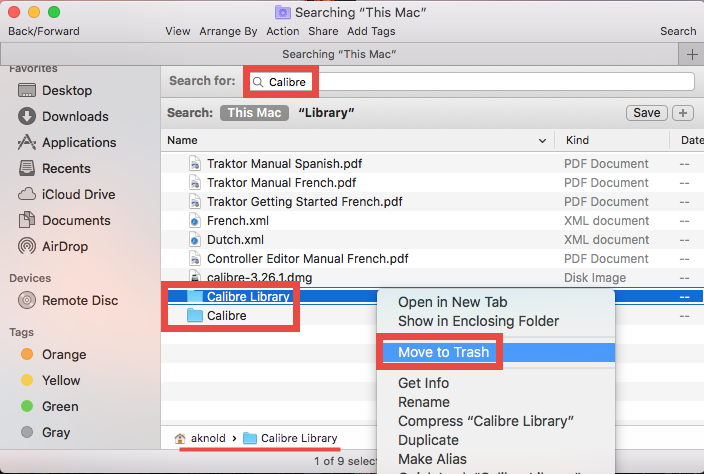Open the Action toolbar menu
The image size is (704, 474).
[x=282, y=31]
